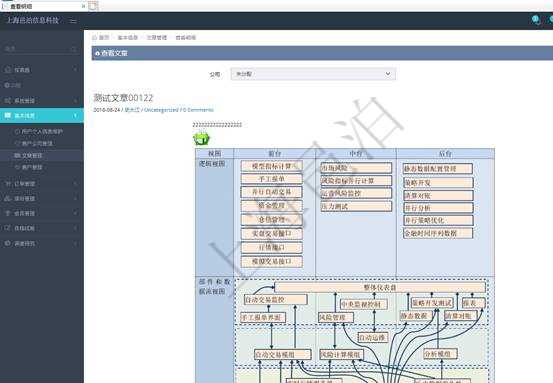Click the Uncategorized category link

(x=161, y=110)
